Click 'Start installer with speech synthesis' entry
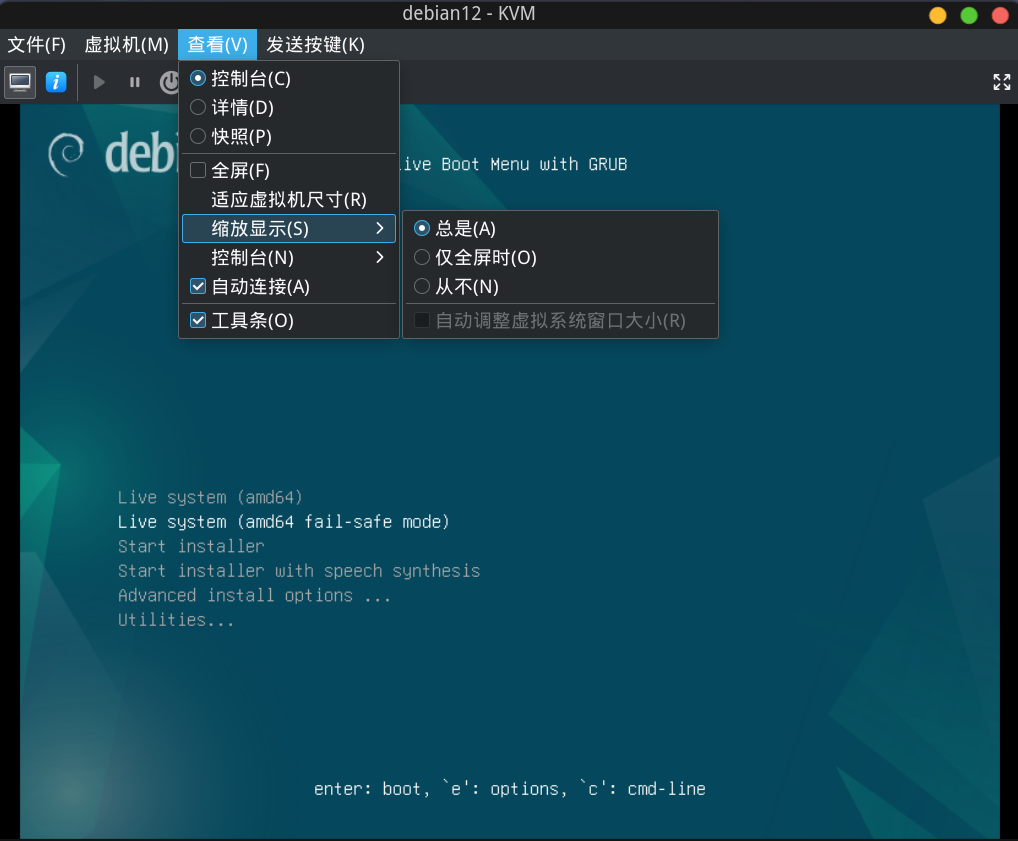The width and height of the screenshot is (1018, 841). 299,571
